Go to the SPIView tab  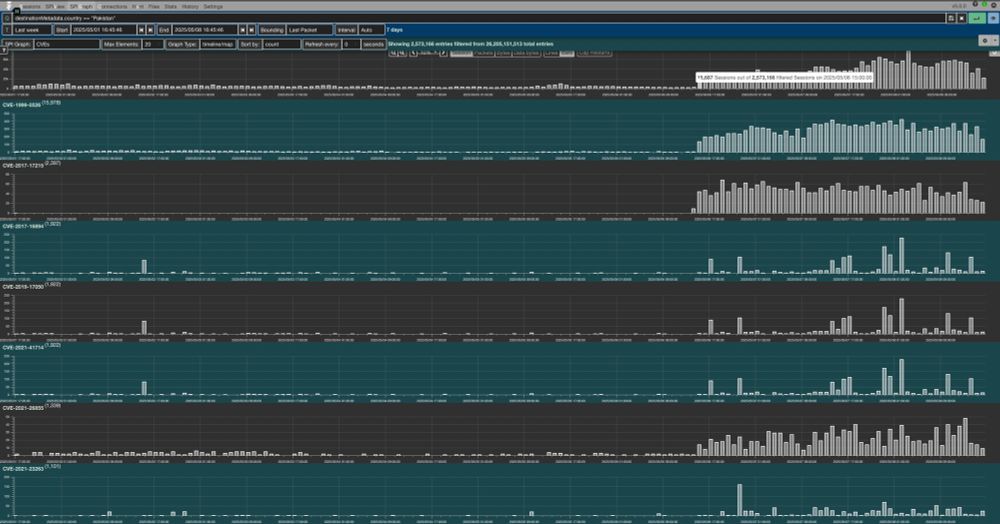click(55, 6)
